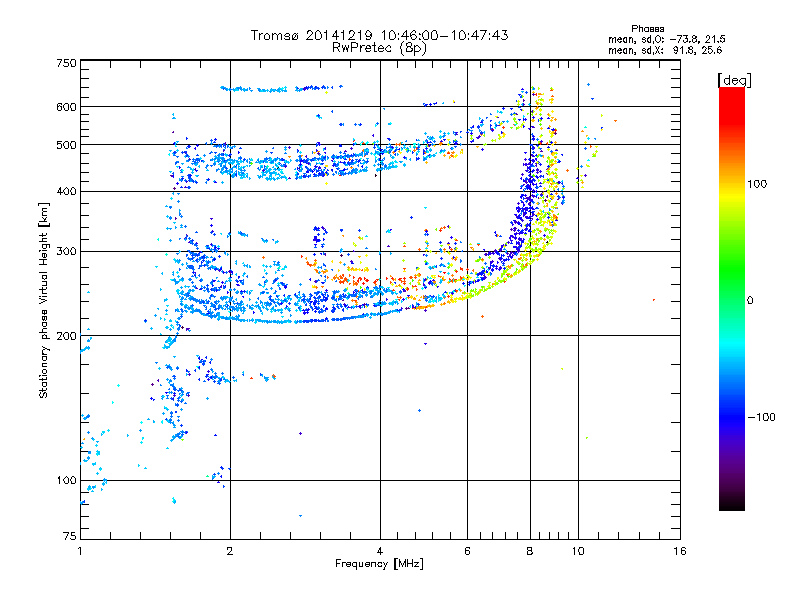800x600 pixels.
Task: Click the 'mean, sd,X: 91.8, 25.6' statistic
Action: click(665, 50)
